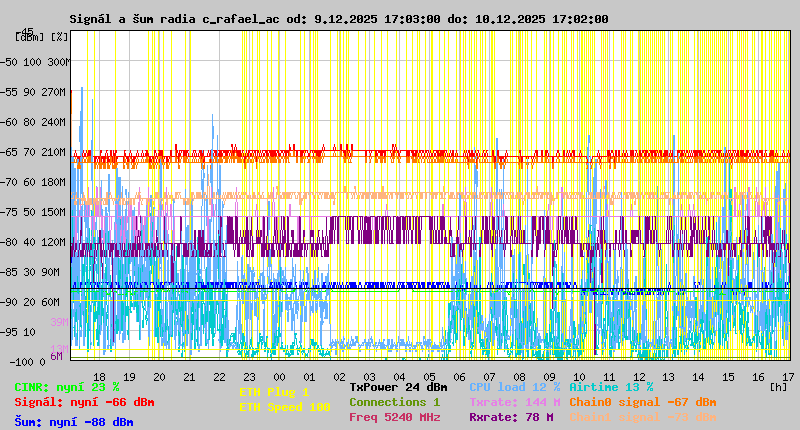Click the blue Šum -88 dBm legend entry
Image resolution: width=800 pixels, height=430 pixels.
tap(74, 422)
